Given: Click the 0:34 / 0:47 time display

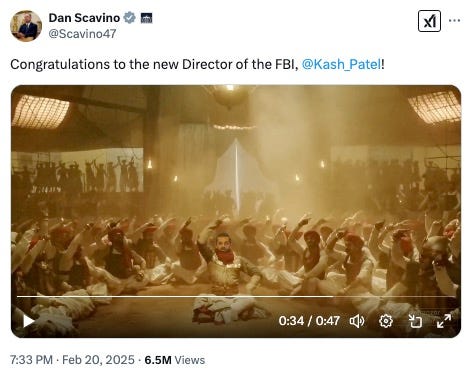Looking at the screenshot, I should click(309, 321).
